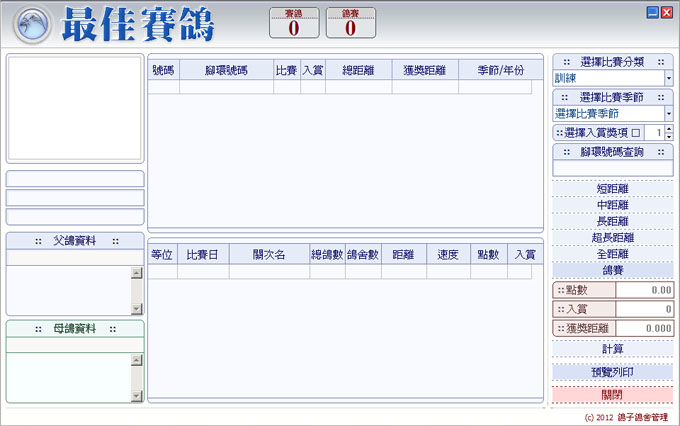Screen dimensions: 680x426
Task: Toggle the 選擇入賞獎項 checkbox
Action: tap(636, 133)
